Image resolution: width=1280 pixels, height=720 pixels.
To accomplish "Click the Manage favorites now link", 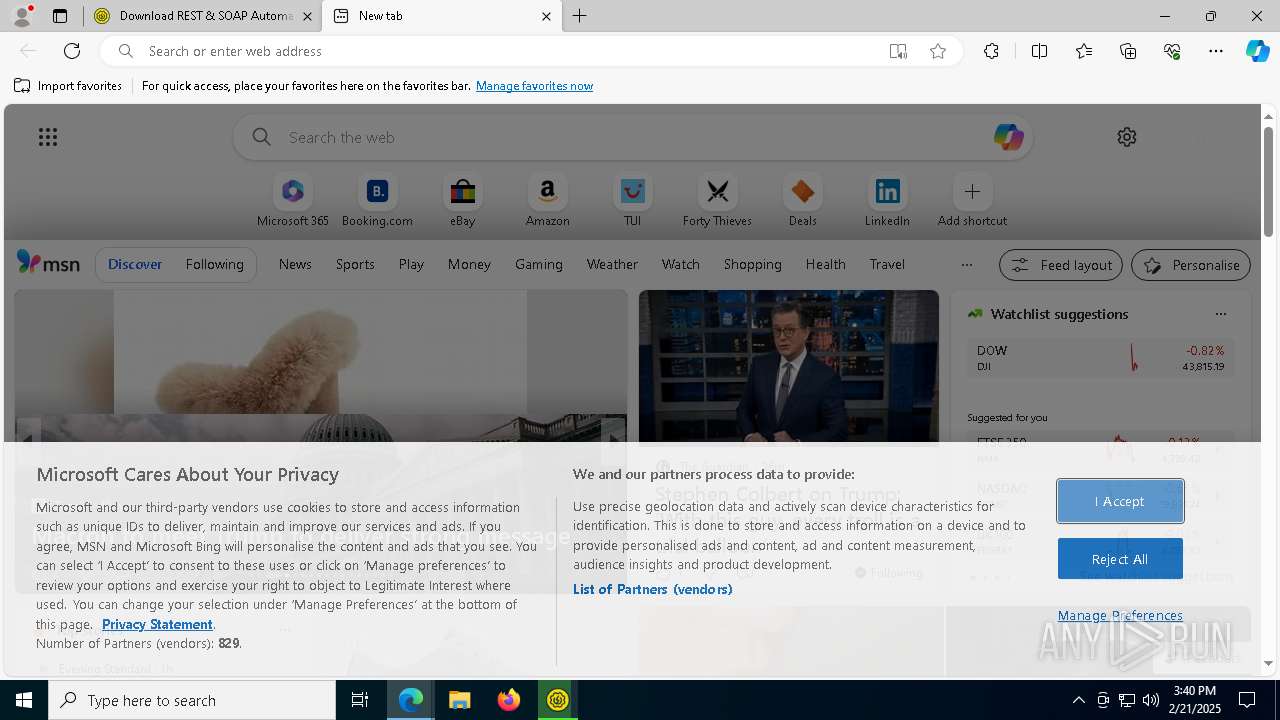I will click(534, 86).
